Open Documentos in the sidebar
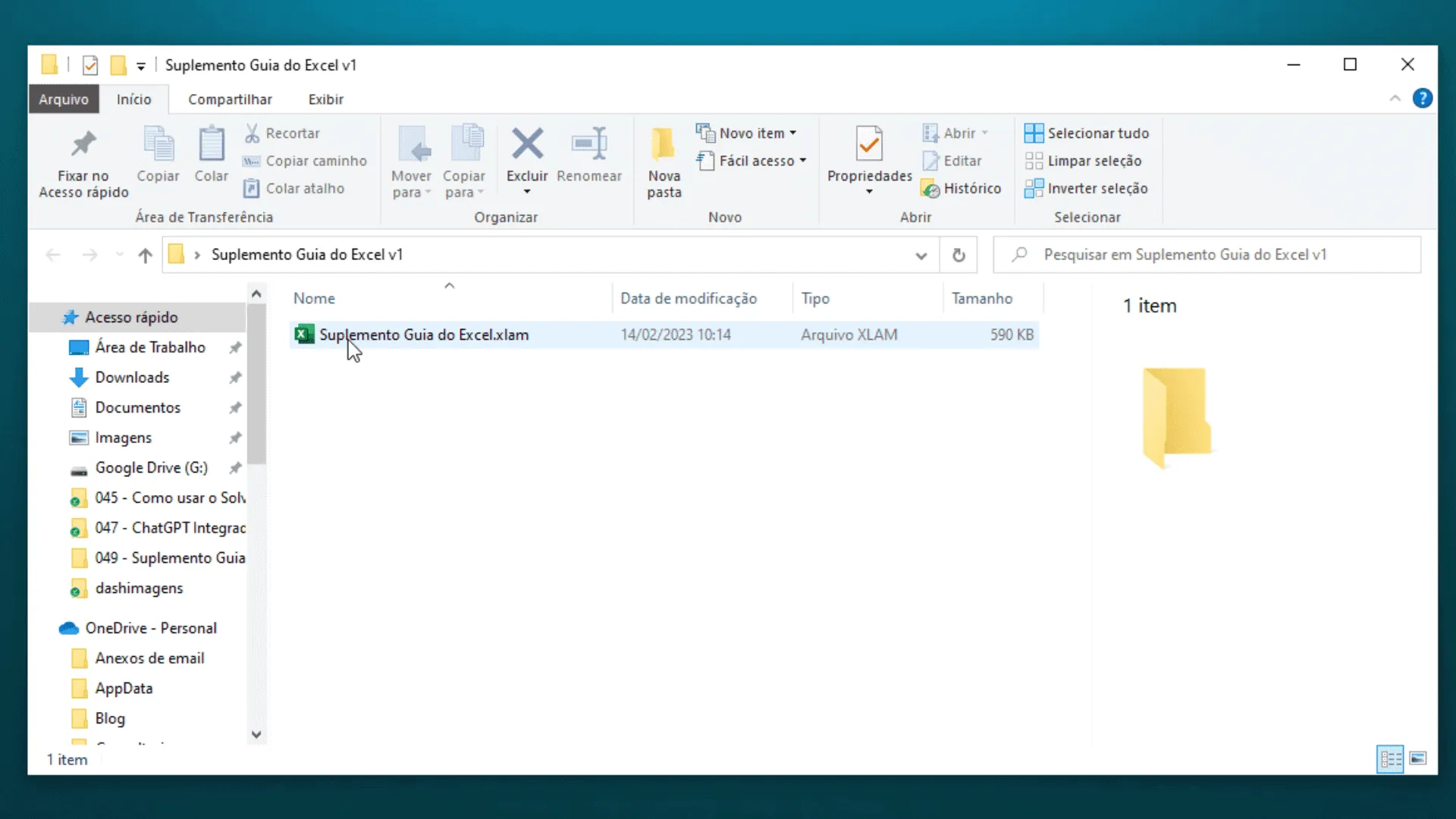 (x=137, y=407)
